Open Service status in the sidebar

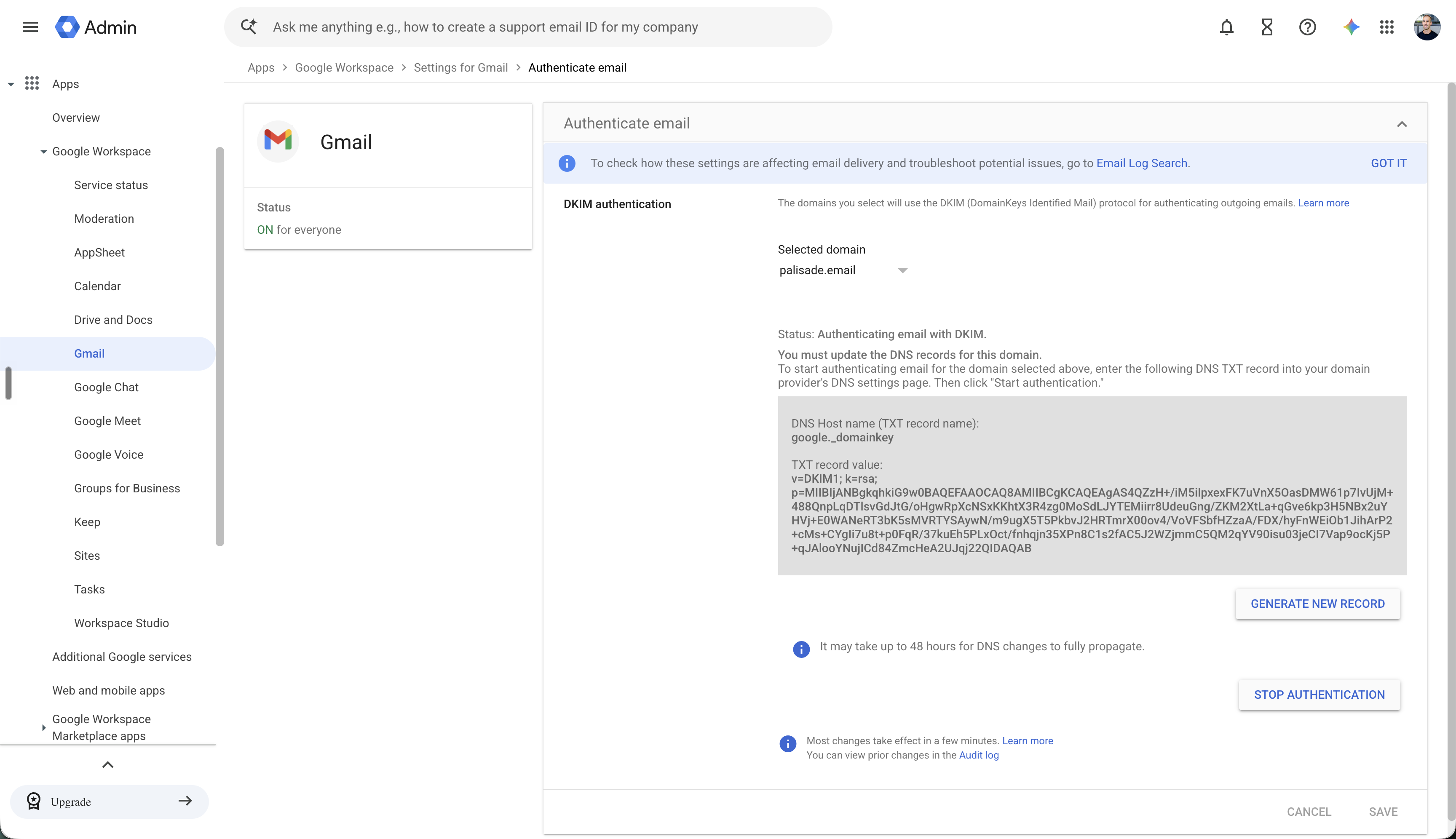click(111, 185)
